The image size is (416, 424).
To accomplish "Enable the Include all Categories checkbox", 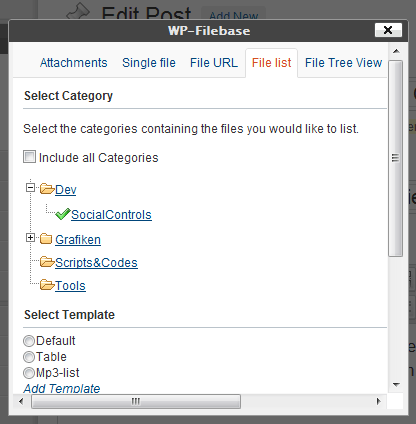I will (29, 157).
